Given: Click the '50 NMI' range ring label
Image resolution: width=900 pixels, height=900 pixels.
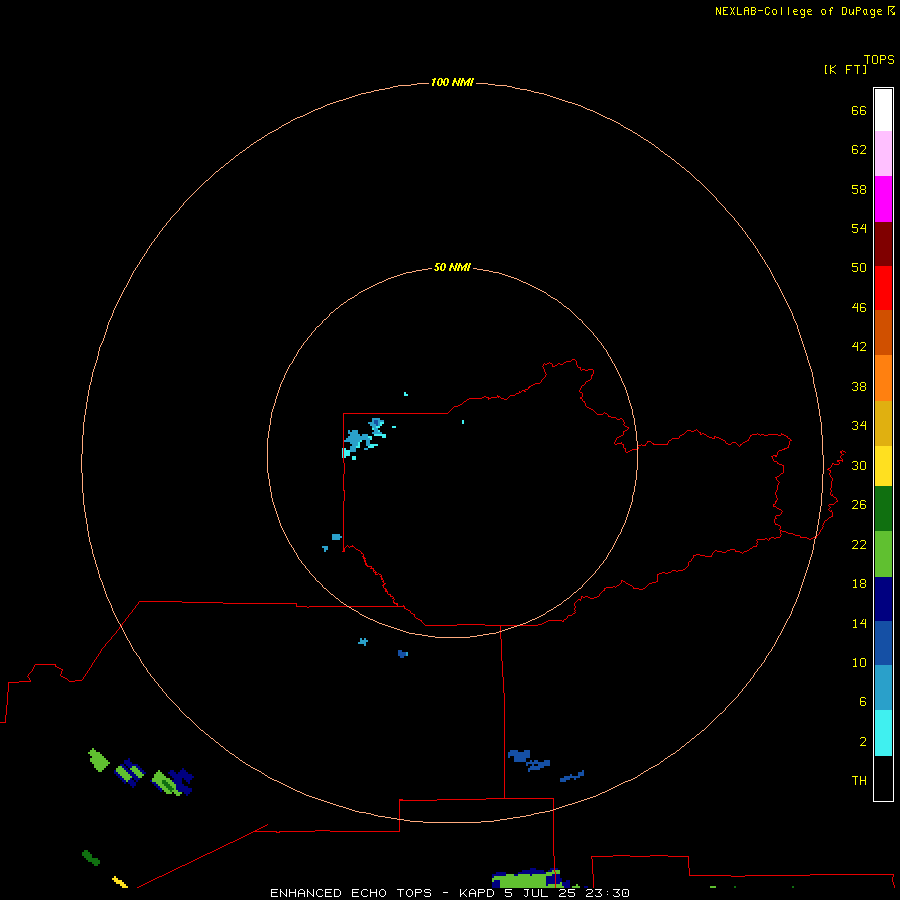Looking at the screenshot, I should (452, 267).
